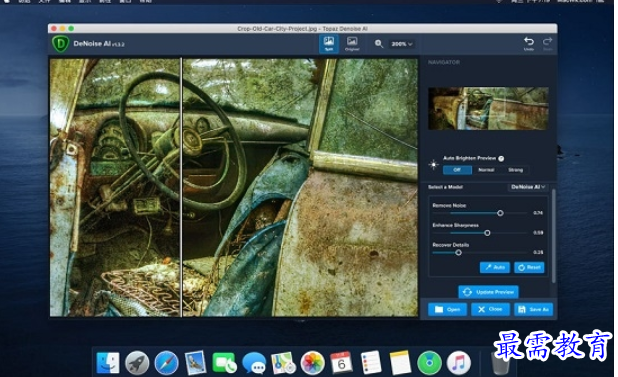Open the DeNoise AI model dropdown

point(528,187)
